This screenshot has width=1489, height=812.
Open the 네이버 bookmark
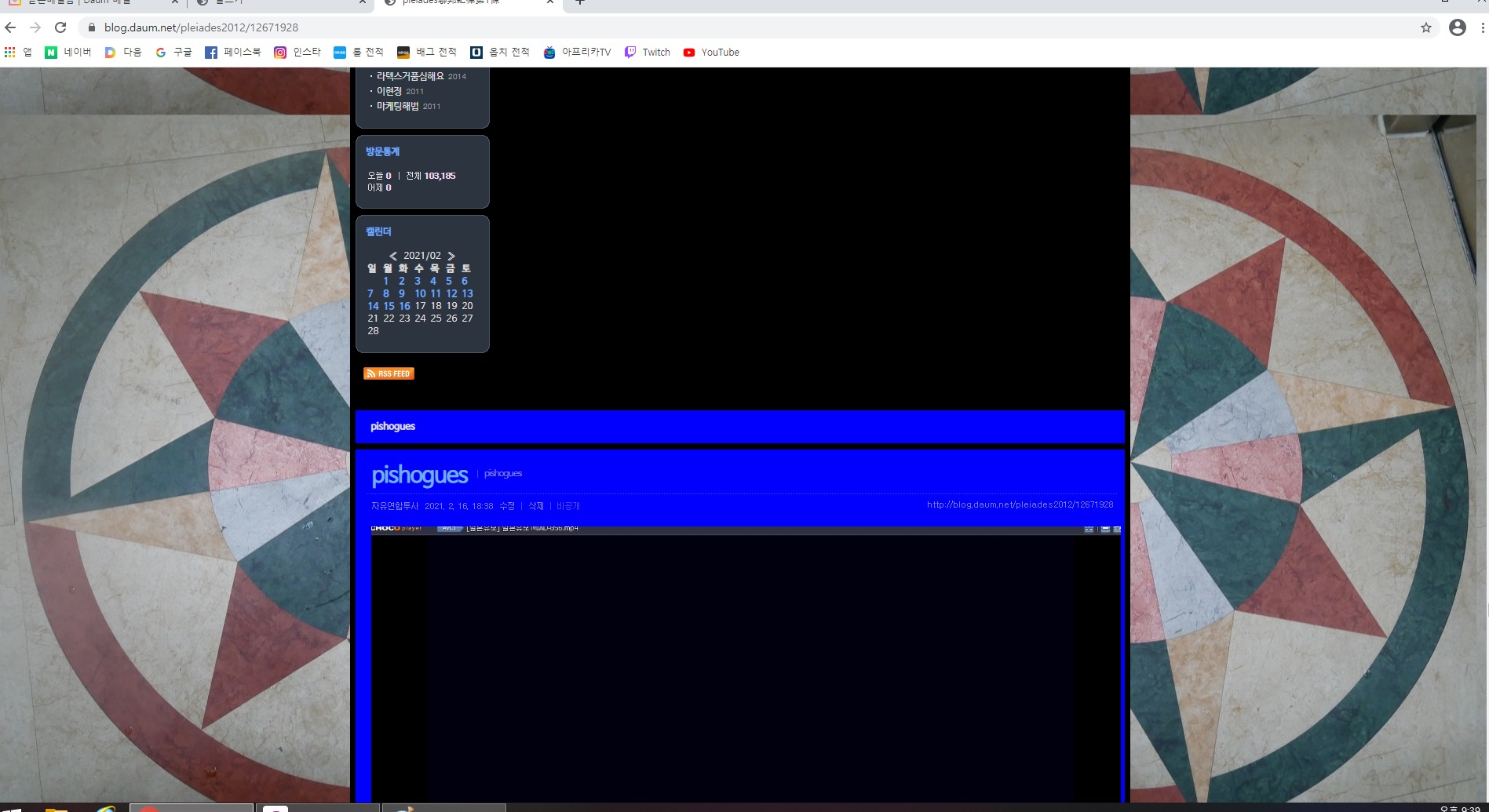68,53
